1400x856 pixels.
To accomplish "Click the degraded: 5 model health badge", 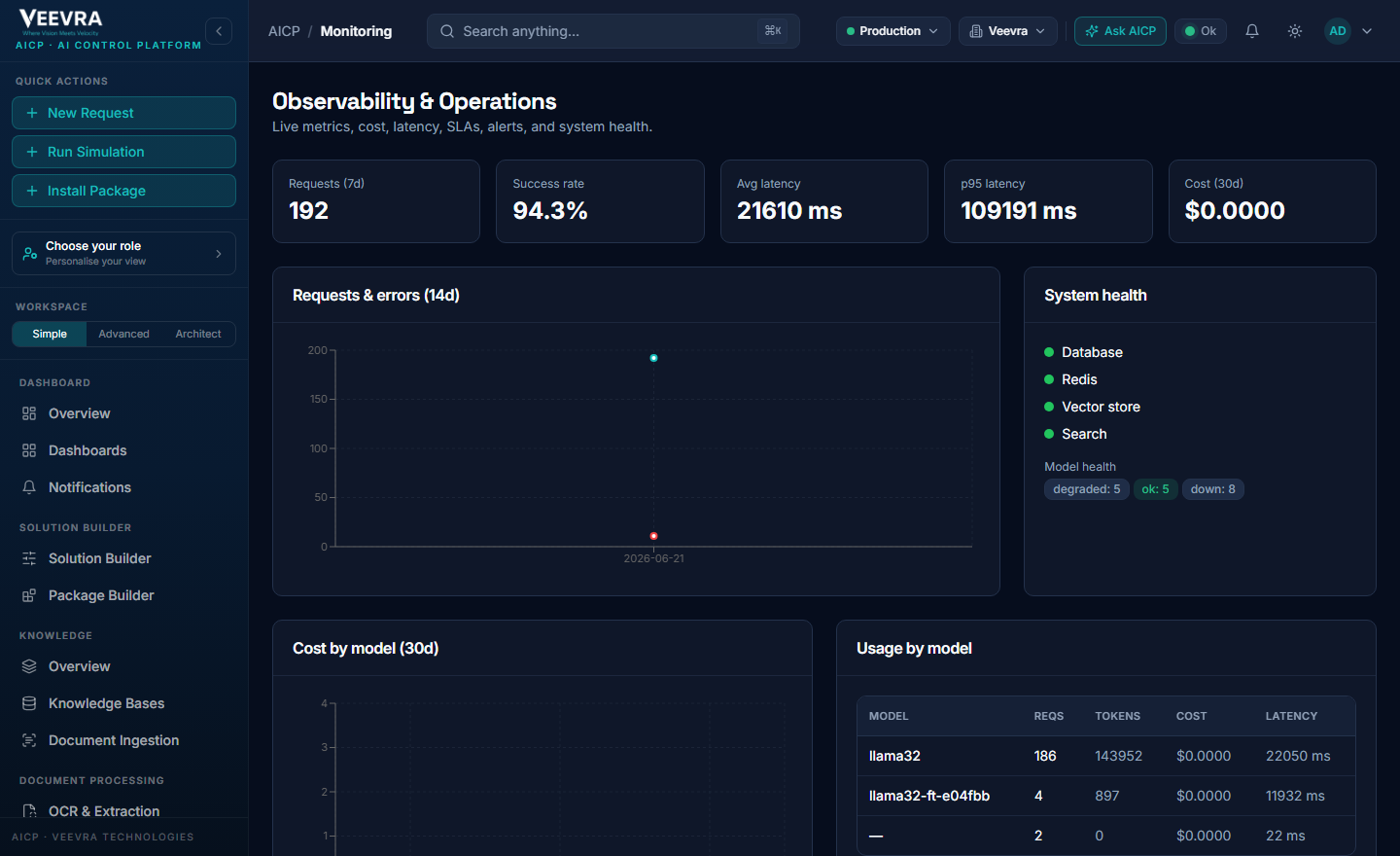I will [1087, 489].
